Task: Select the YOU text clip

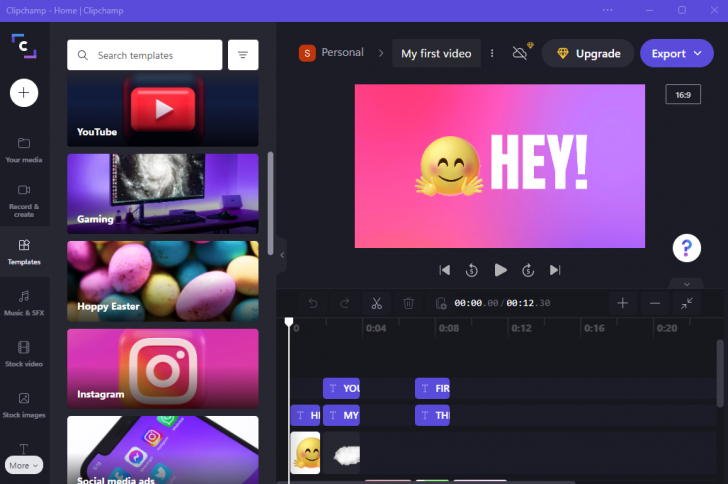Action: click(x=341, y=388)
